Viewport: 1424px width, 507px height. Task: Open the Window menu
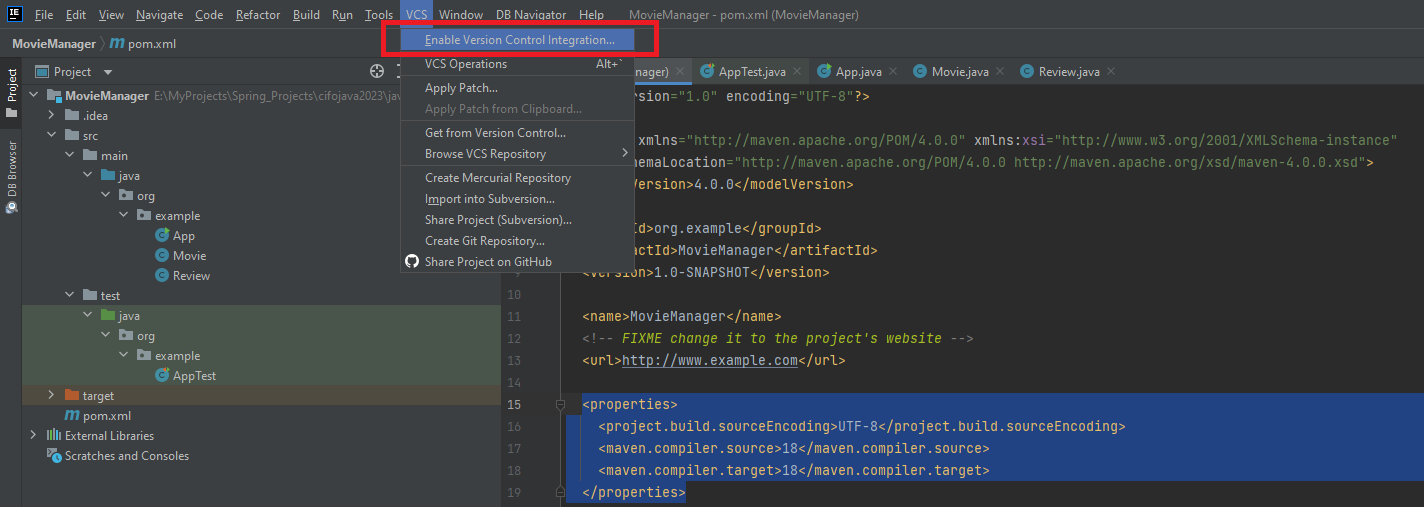(x=461, y=15)
